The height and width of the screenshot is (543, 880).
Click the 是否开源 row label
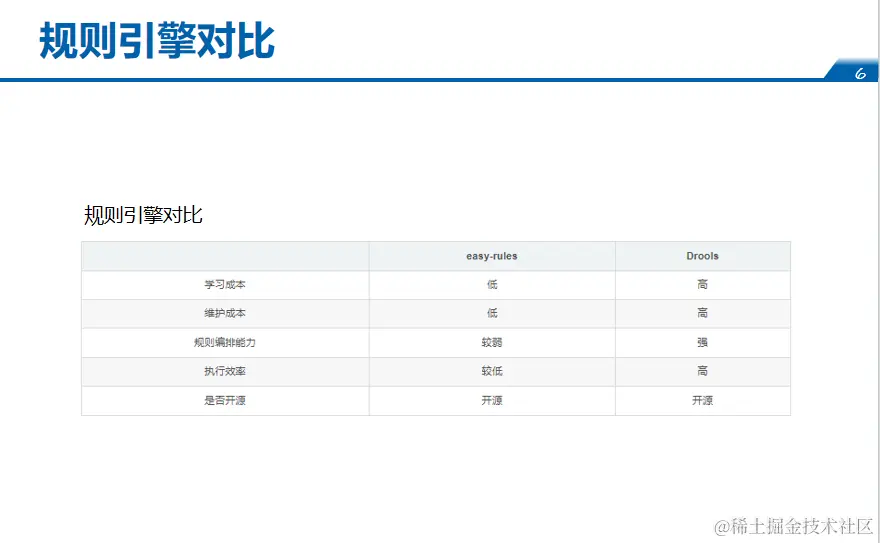[x=224, y=401]
